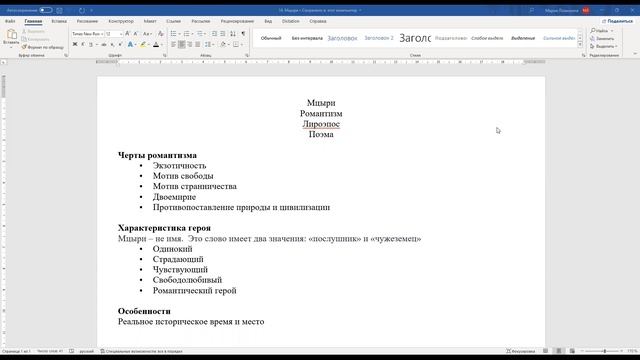Image resolution: width=640 pixels, height=360 pixels.
Task: Apply the Заголовок 2 style
Action: coord(379,38)
